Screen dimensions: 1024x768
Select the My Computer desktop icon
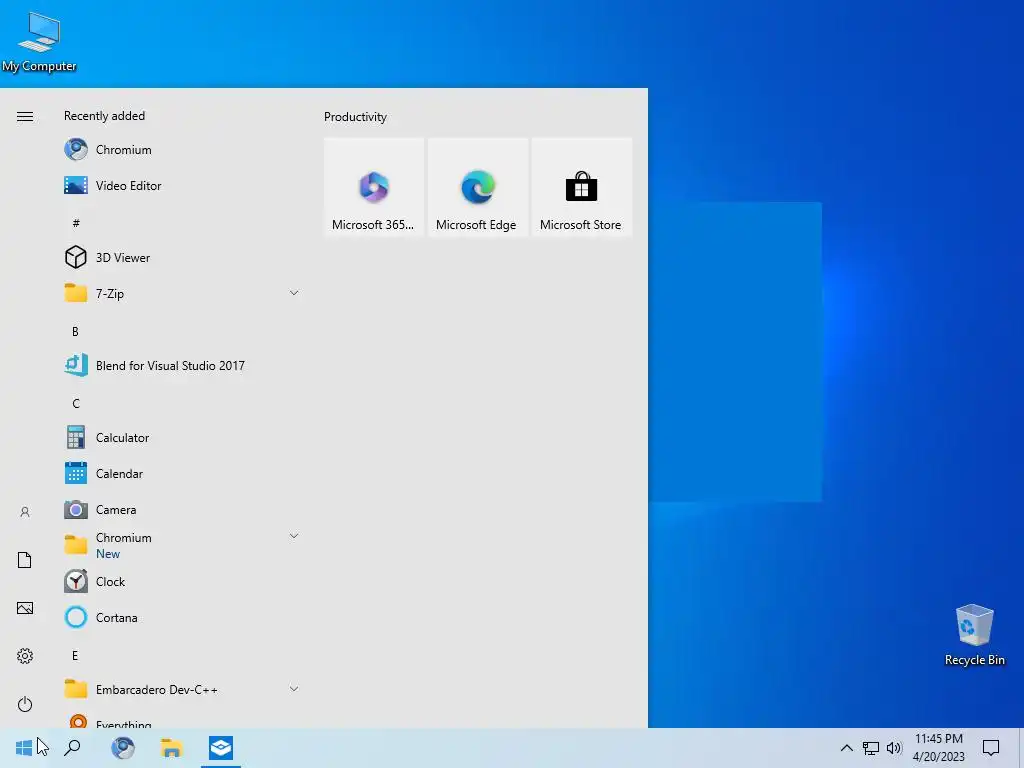[39, 41]
